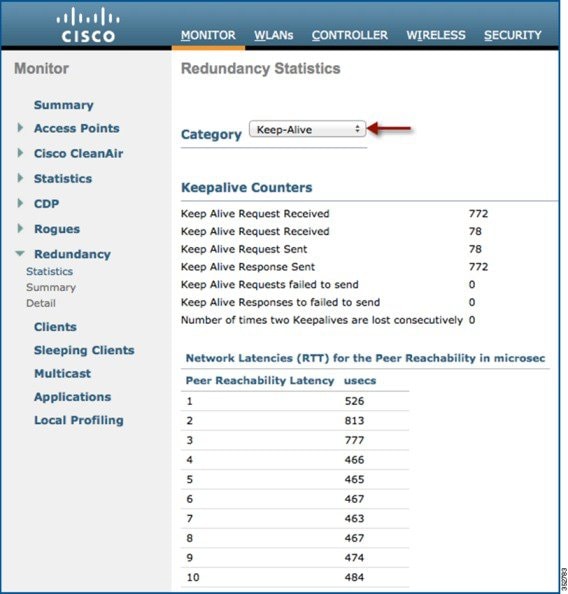Click latency value 484 in row 10

354,577
